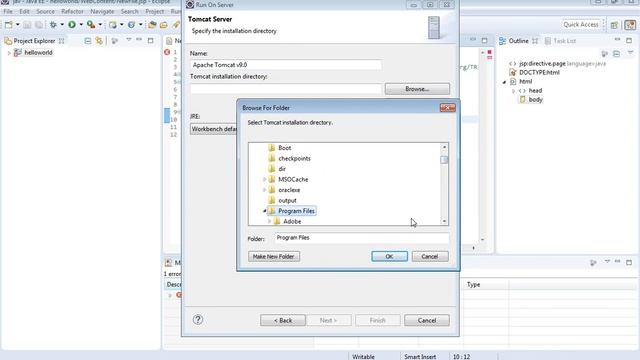Toggle Link with Editor in Project Explorer
The image size is (640, 360).
coord(99,41)
